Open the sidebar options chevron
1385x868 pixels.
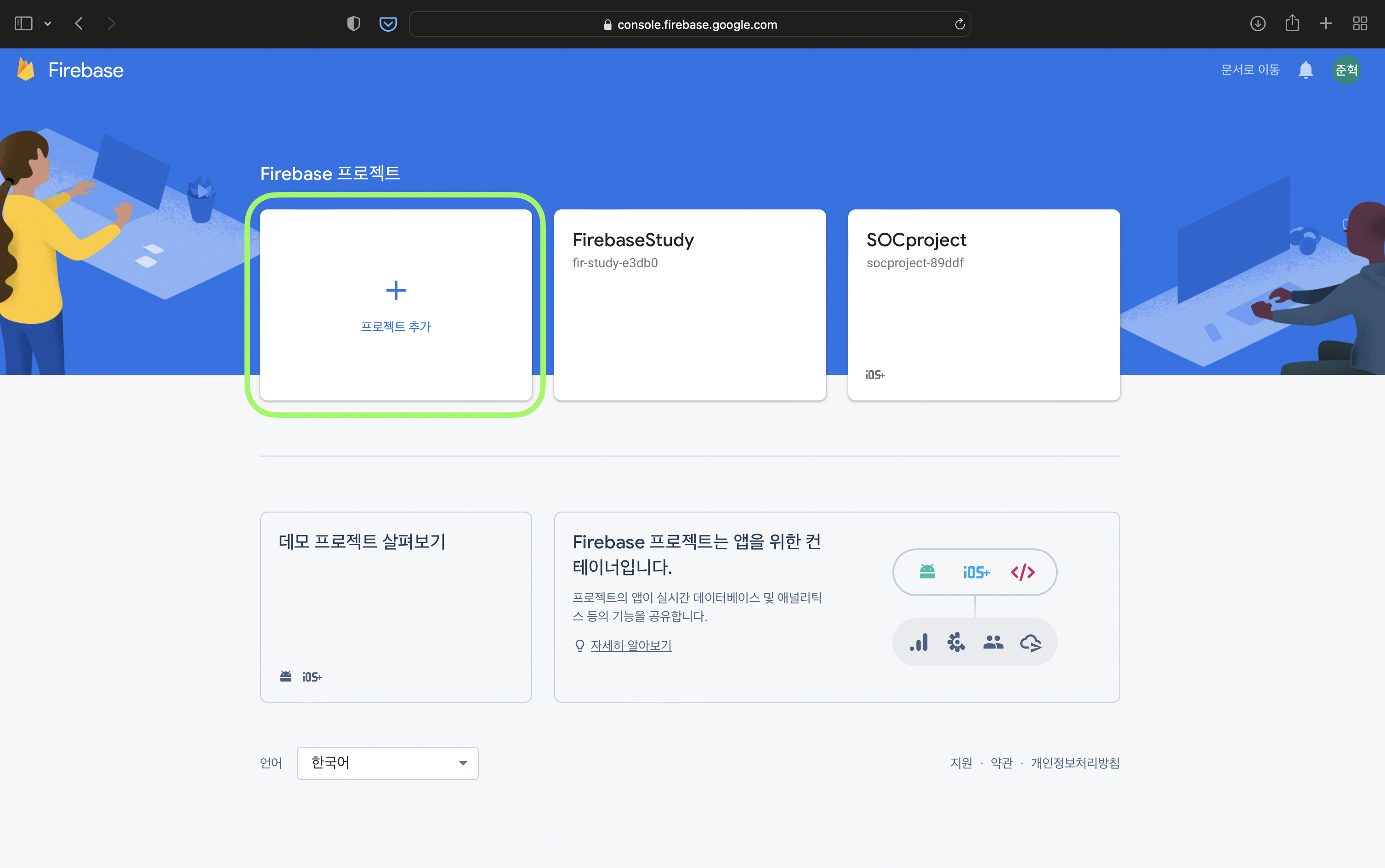[x=48, y=23]
